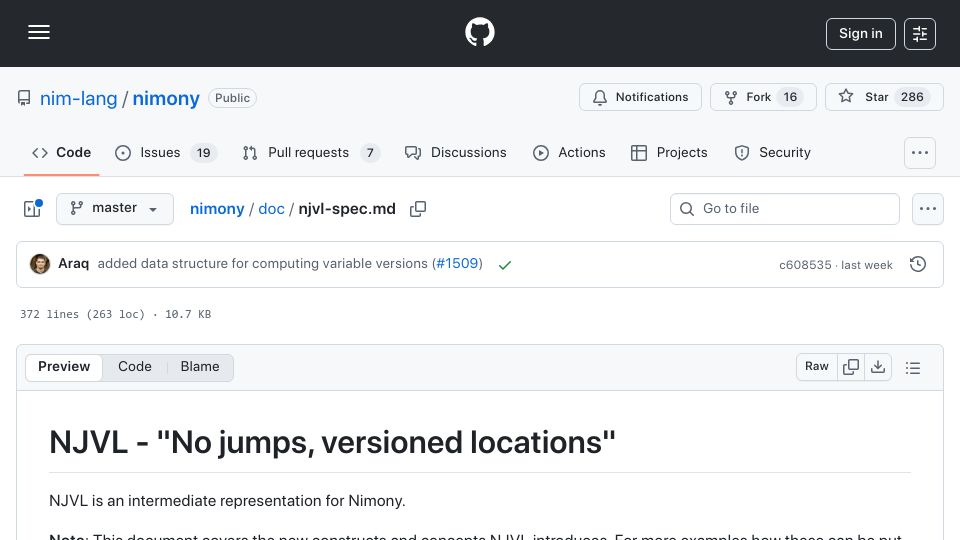The image size is (960, 540).
Task: Open the Actions tab
Action: pos(569,152)
